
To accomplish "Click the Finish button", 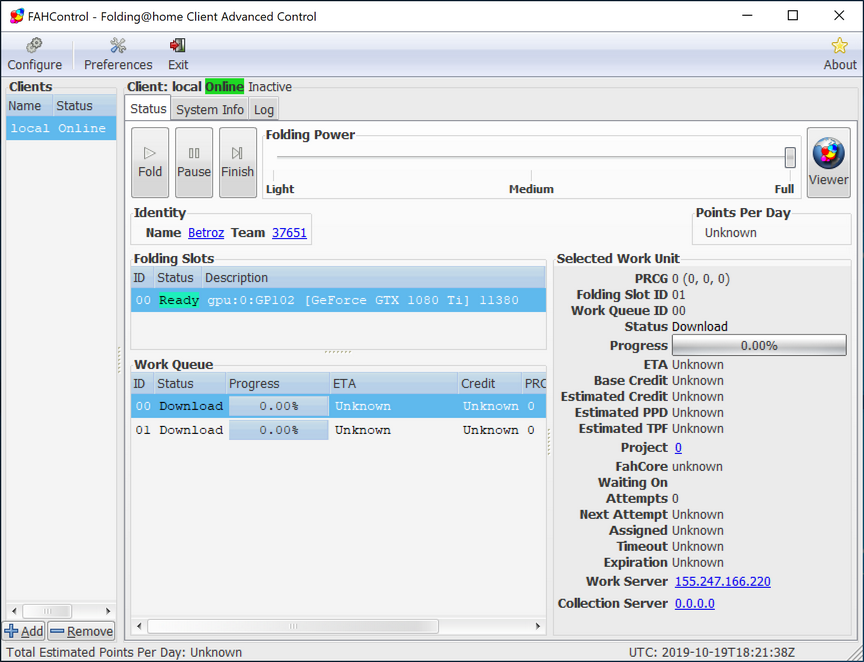I will point(237,163).
